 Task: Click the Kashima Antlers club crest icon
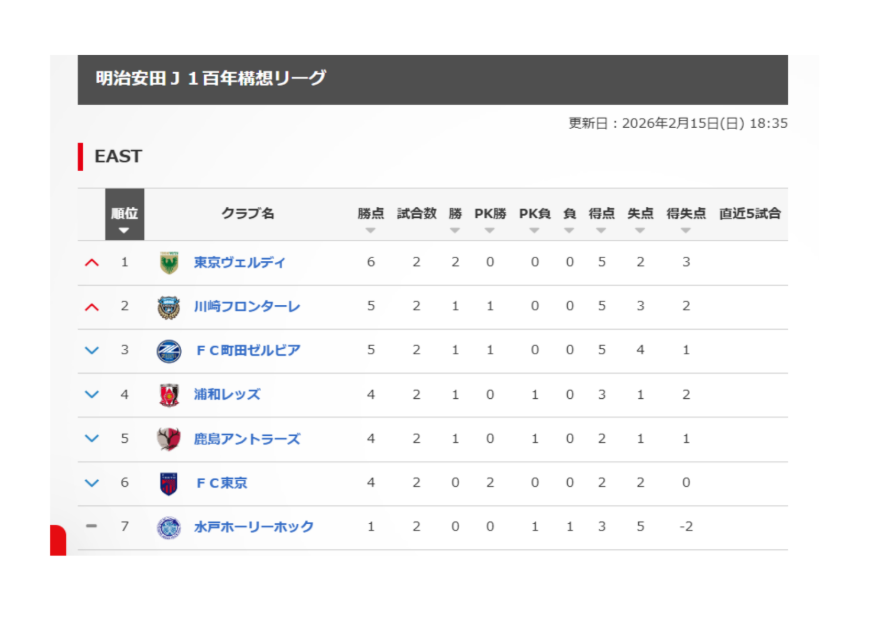coord(169,439)
